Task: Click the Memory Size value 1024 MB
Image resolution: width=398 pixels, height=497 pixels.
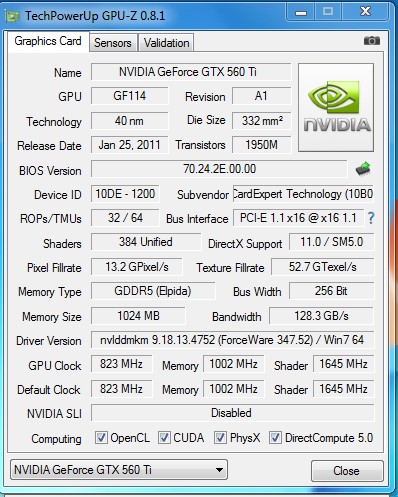Action: pyautogui.click(x=138, y=316)
